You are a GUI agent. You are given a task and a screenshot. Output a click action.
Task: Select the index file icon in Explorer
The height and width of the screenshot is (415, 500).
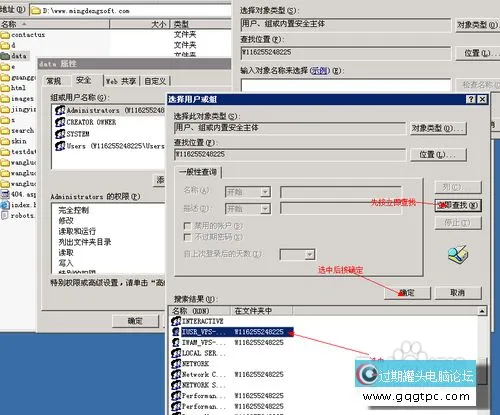5,205
